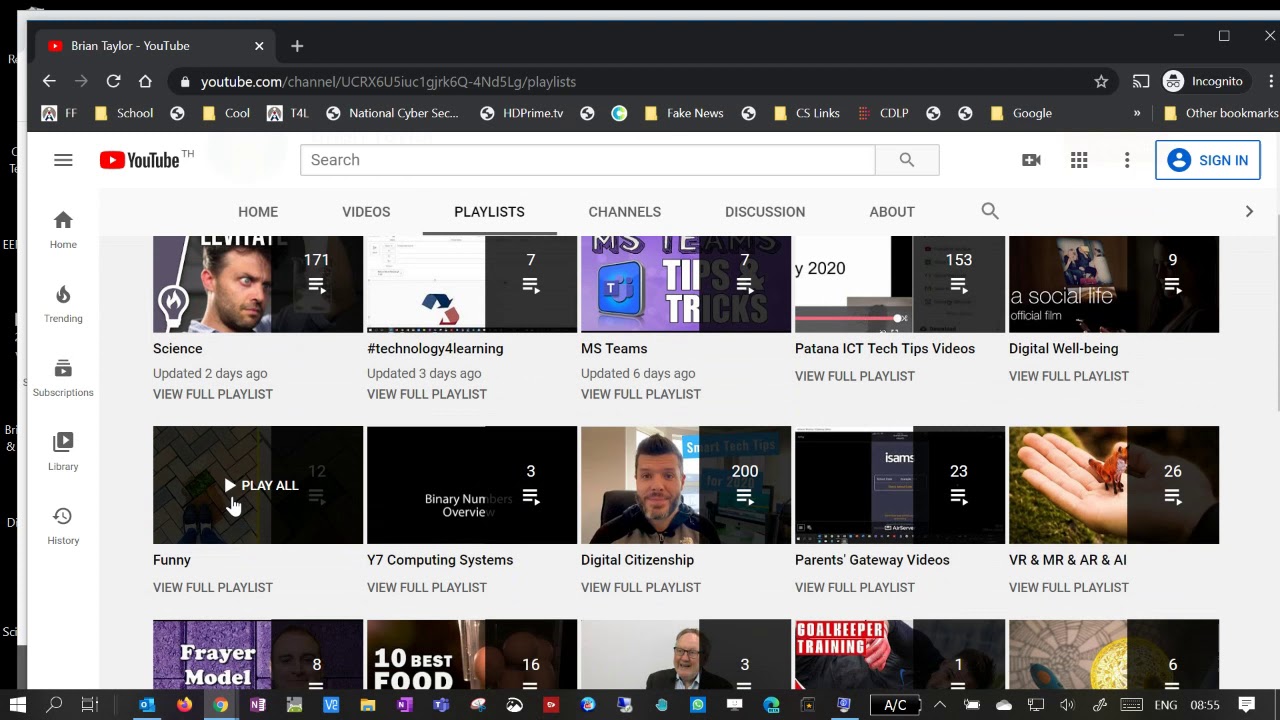Screen dimensions: 1280x720
Task: View full playlist for Science
Action: click(x=213, y=394)
